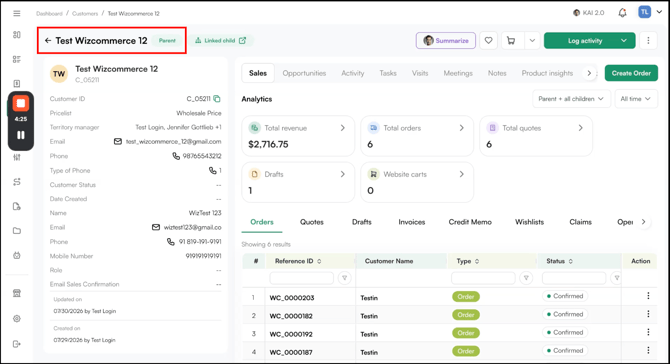Open the Quotes sub-tab
The width and height of the screenshot is (670, 364).
pyautogui.click(x=311, y=222)
